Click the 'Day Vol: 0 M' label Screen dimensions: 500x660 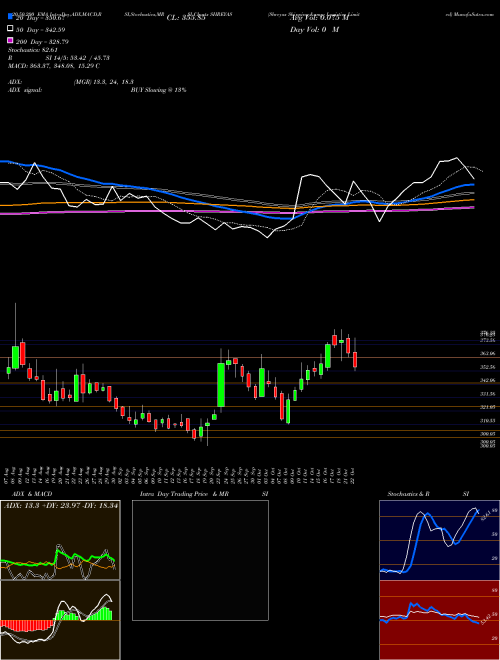point(314,30)
